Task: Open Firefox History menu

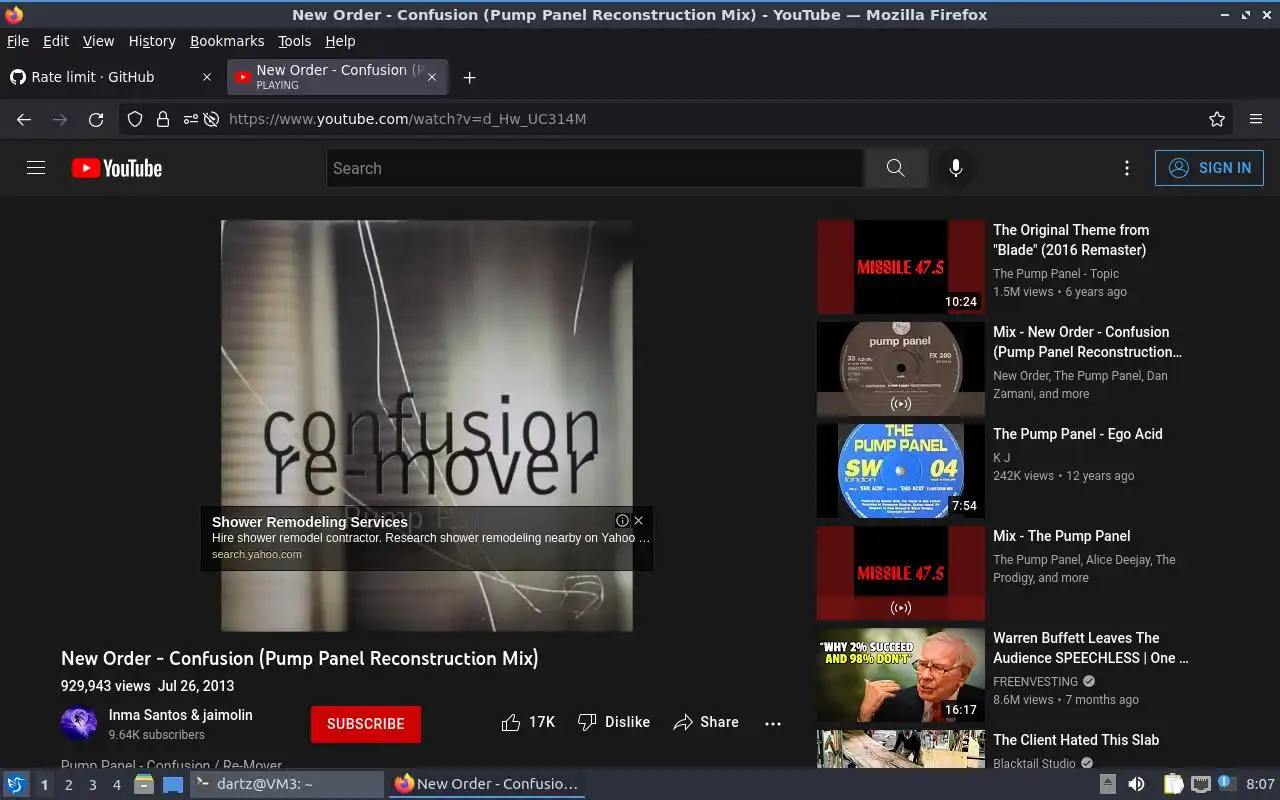Action: click(x=152, y=41)
